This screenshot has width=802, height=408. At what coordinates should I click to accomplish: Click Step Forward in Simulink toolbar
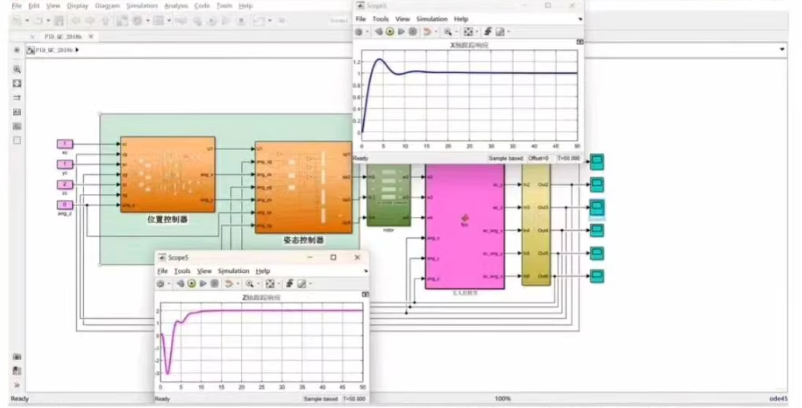[226, 21]
